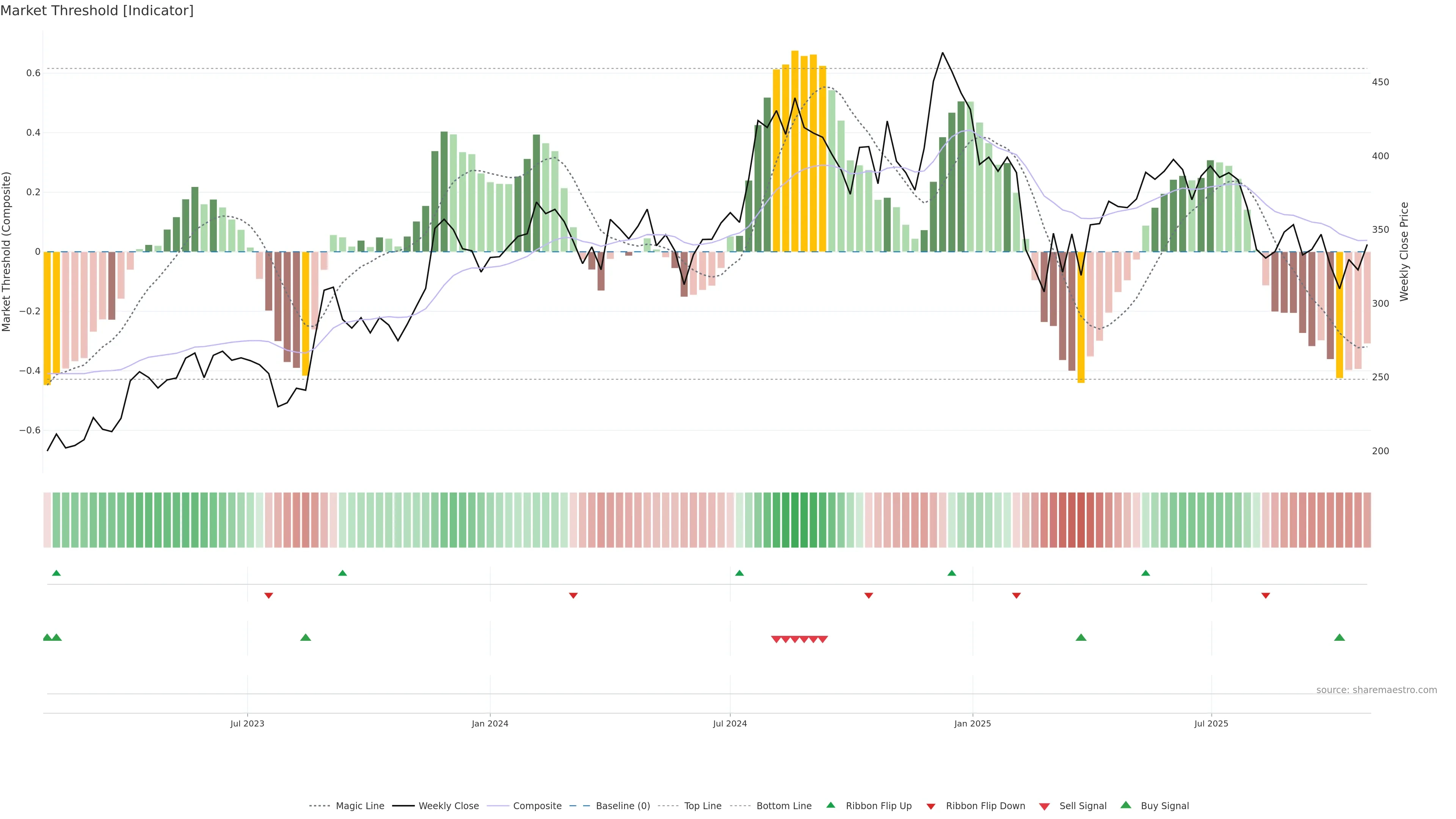Image resolution: width=1456 pixels, height=819 pixels.
Task: Click the Top Line legend entry
Action: click(x=703, y=806)
